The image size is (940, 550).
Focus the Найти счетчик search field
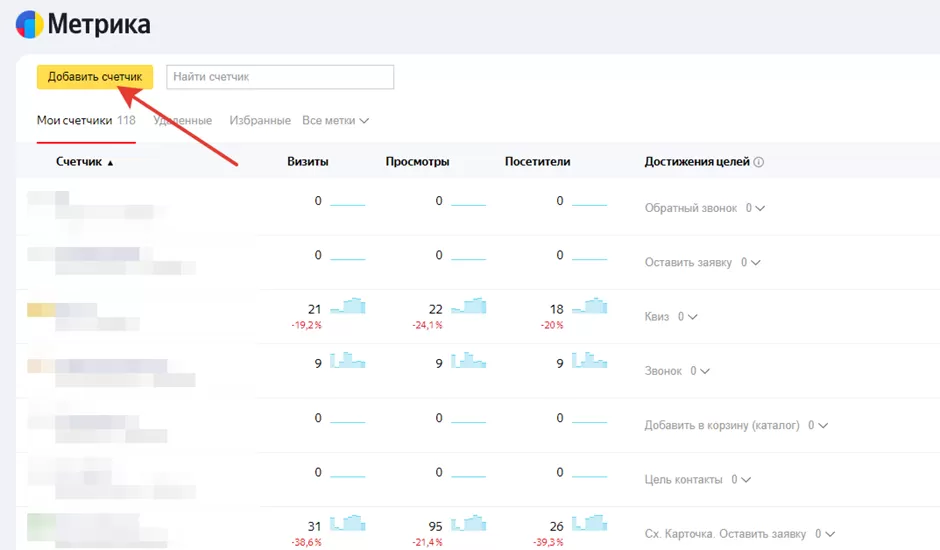click(x=280, y=77)
